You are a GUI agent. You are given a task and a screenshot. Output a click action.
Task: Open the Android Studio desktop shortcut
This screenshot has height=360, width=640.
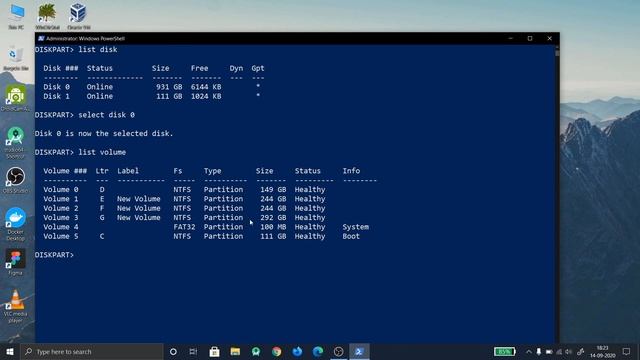click(16, 142)
